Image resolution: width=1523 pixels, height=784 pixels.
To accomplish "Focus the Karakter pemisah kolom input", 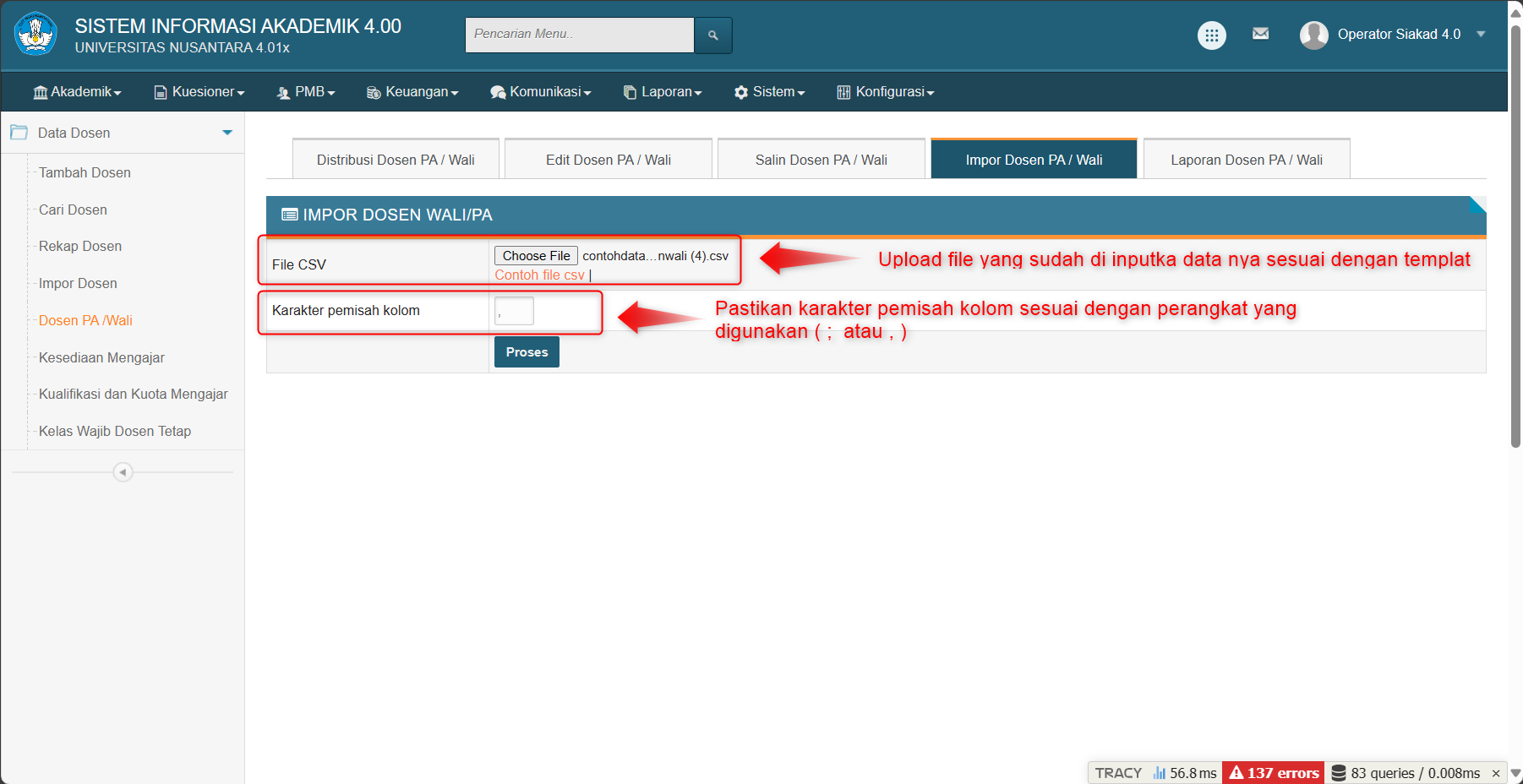I will 514,311.
